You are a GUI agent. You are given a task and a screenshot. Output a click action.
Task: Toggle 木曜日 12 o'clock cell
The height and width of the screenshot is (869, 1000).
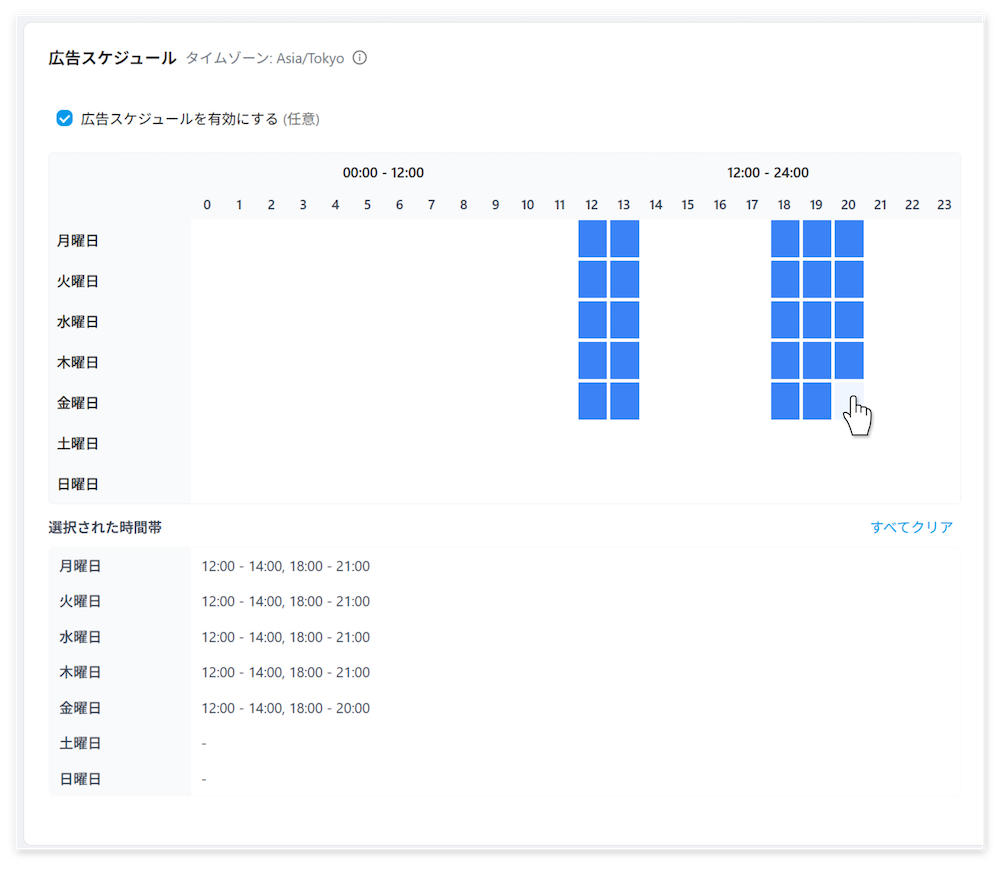tap(592, 360)
